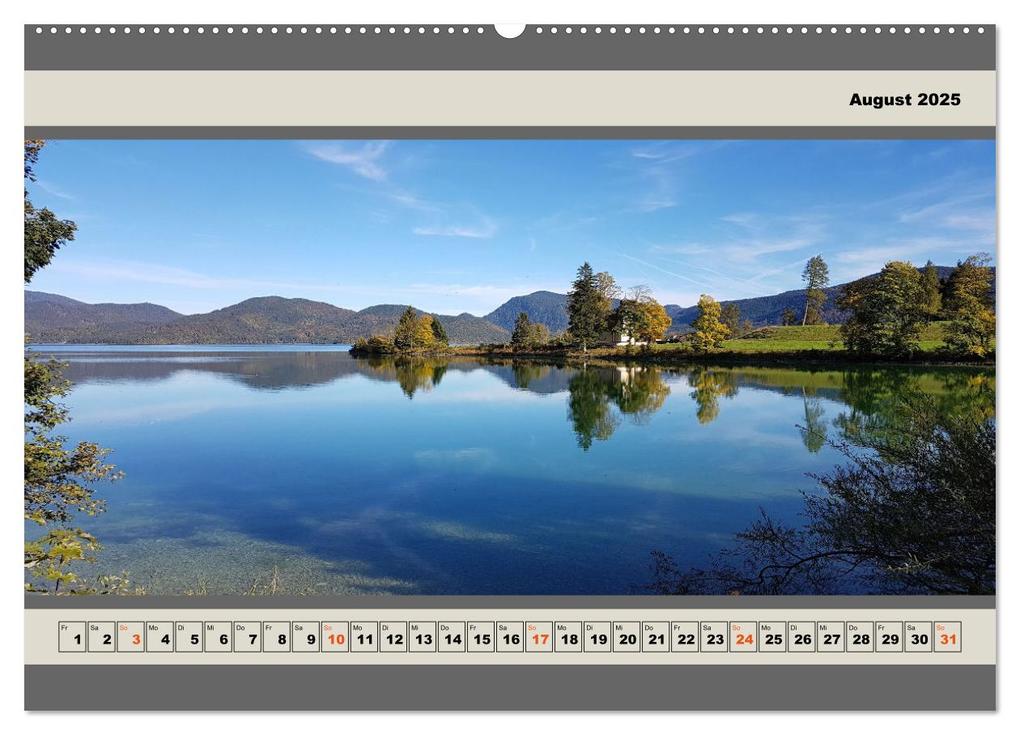
Task: Click day 12 Tuesday cell
Action: 393,637
